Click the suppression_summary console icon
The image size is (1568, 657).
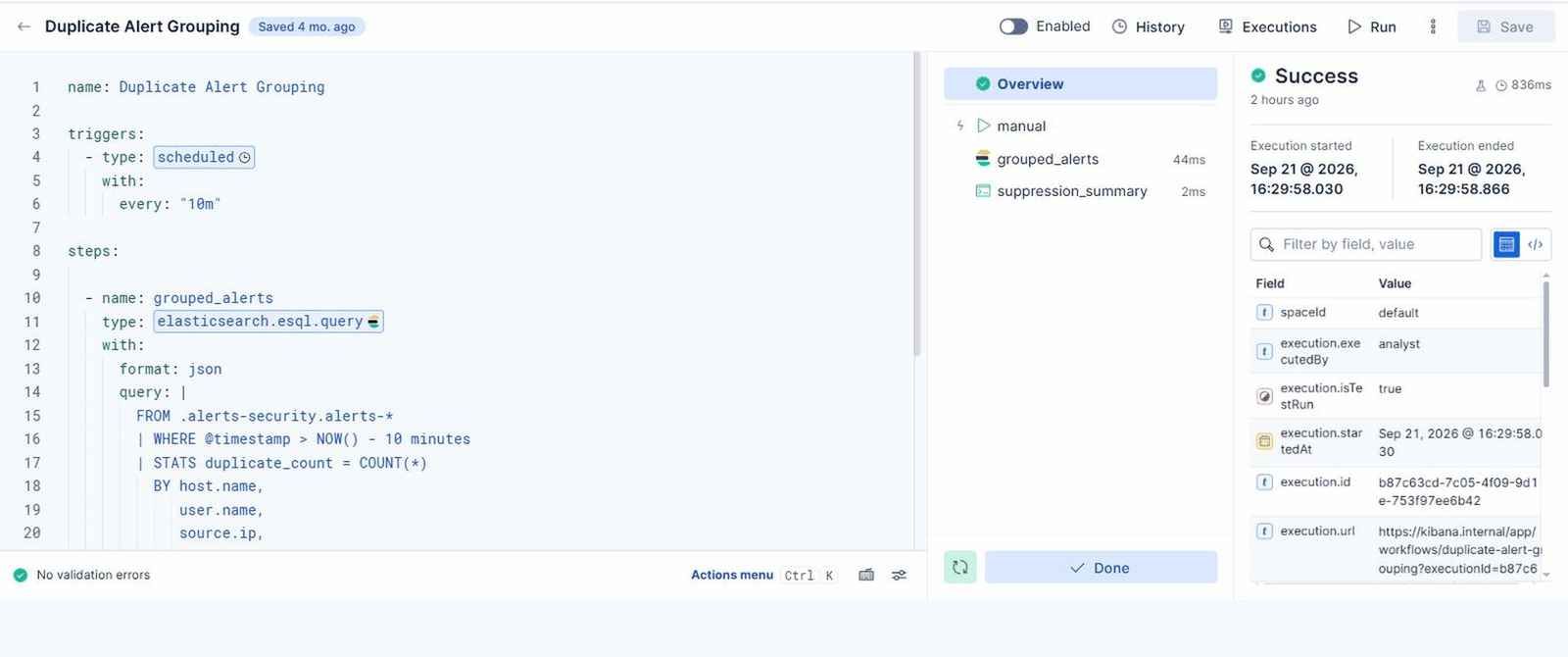(983, 190)
